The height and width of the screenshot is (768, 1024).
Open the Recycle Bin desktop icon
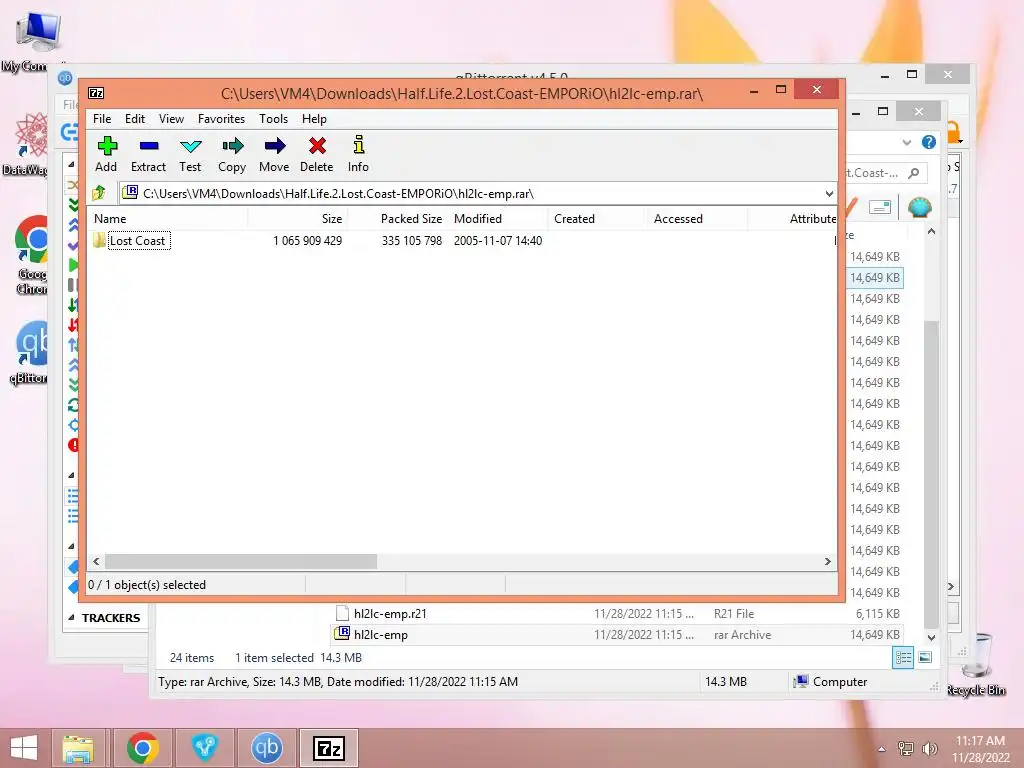point(977,664)
